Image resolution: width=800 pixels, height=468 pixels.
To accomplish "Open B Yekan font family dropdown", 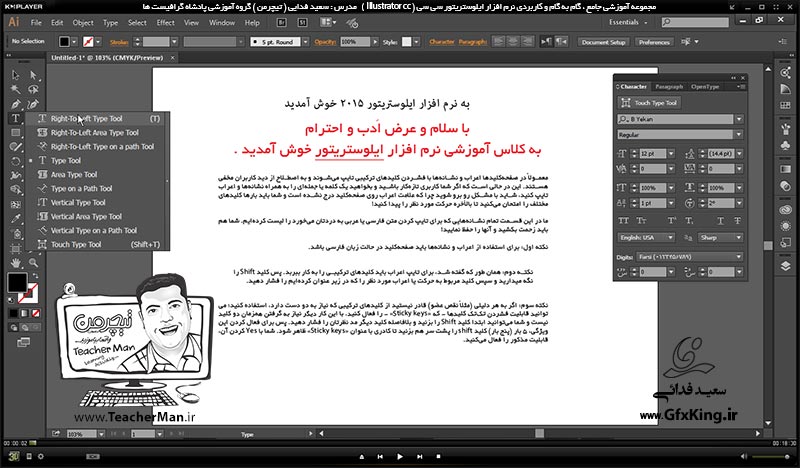I will (738, 119).
